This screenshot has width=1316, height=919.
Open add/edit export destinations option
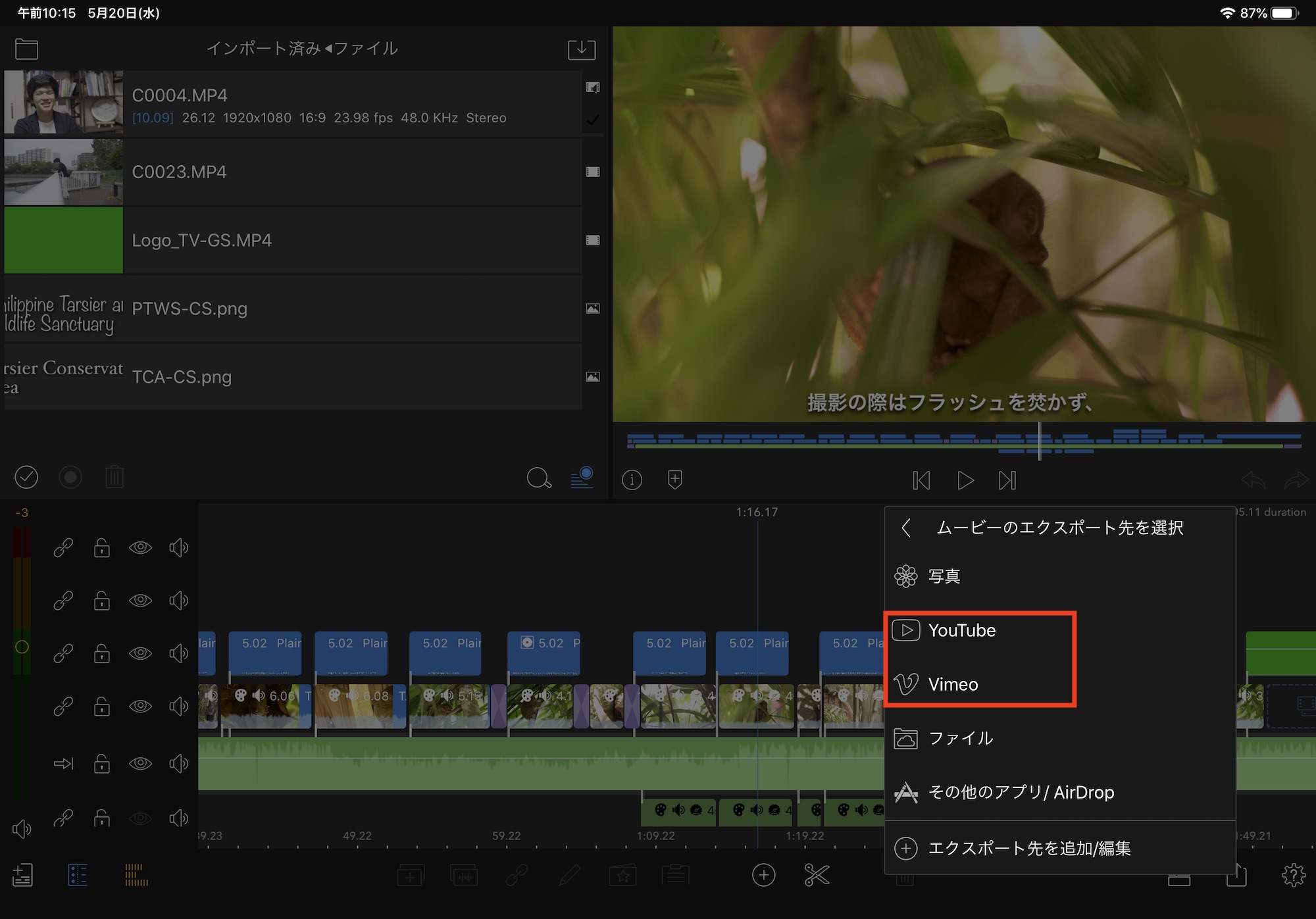click(x=1028, y=848)
